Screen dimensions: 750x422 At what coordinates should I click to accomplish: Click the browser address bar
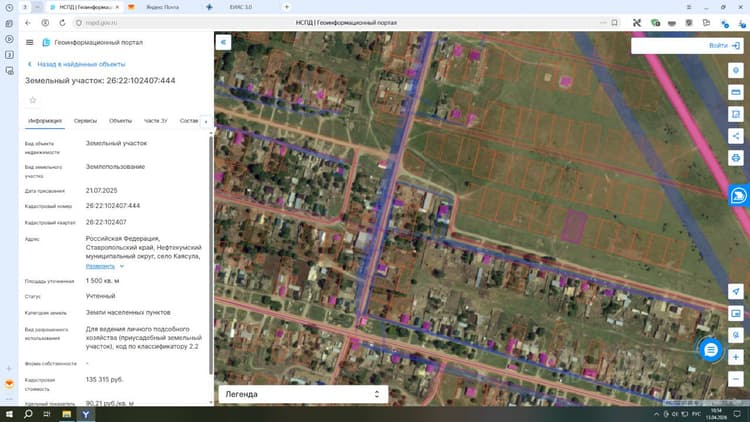[344, 22]
